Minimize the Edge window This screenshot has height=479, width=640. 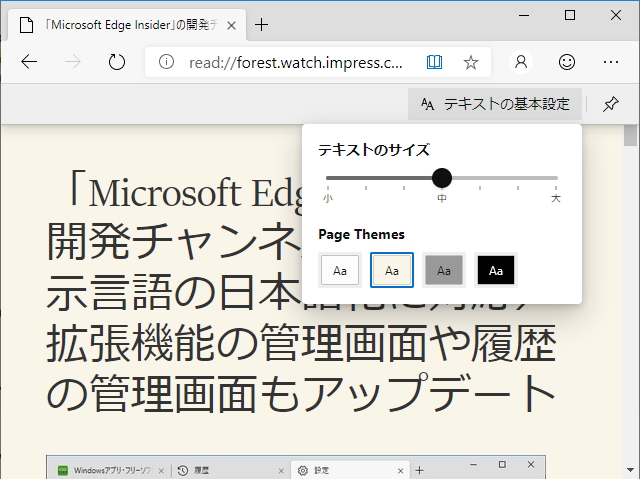coord(524,16)
